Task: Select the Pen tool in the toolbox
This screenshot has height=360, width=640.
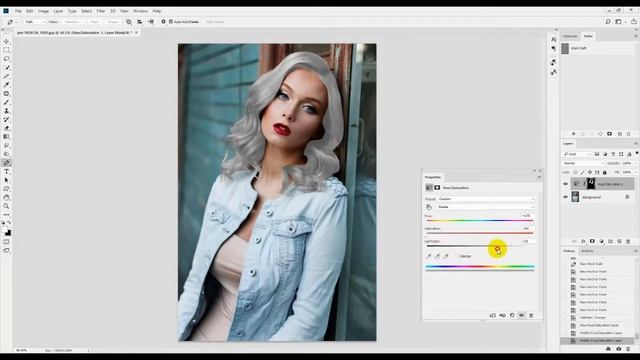Action: click(x=7, y=163)
